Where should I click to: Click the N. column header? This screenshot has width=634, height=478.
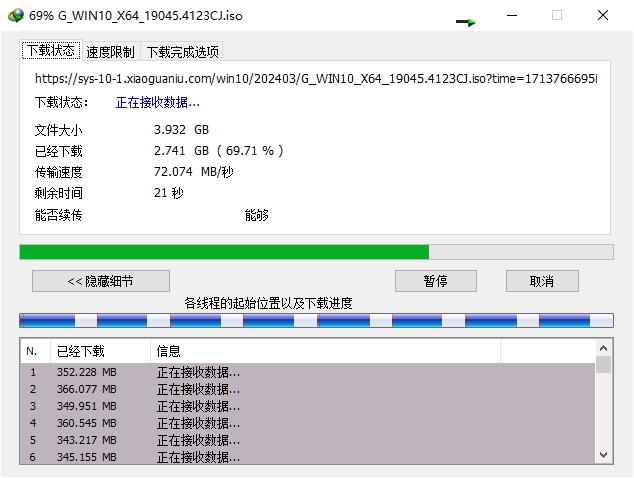(x=35, y=351)
